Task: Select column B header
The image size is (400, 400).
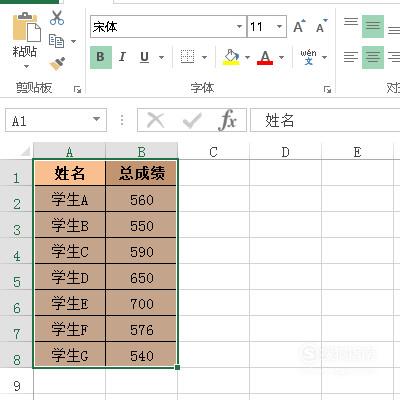Action: pyautogui.click(x=142, y=152)
